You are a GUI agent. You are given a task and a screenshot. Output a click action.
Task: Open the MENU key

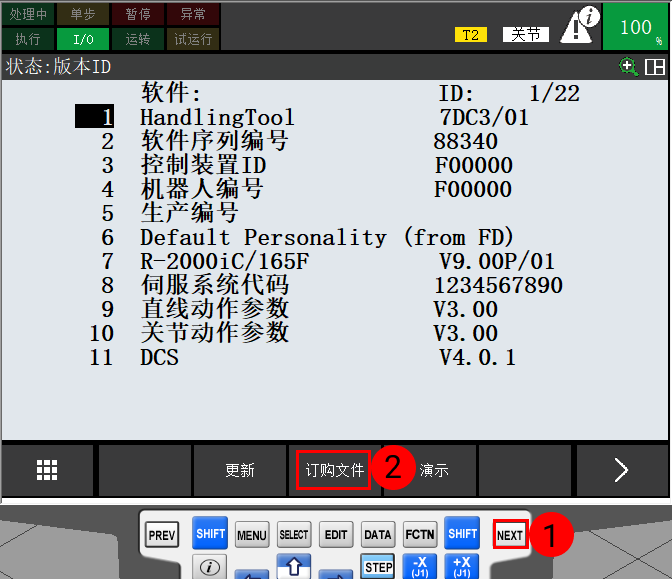coord(252,535)
